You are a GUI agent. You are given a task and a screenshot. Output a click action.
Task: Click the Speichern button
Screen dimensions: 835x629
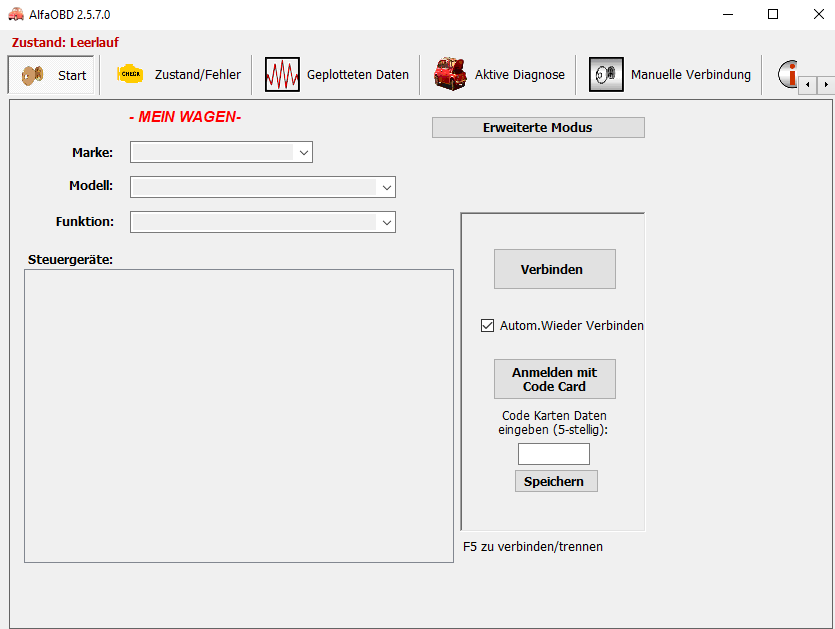click(x=556, y=481)
